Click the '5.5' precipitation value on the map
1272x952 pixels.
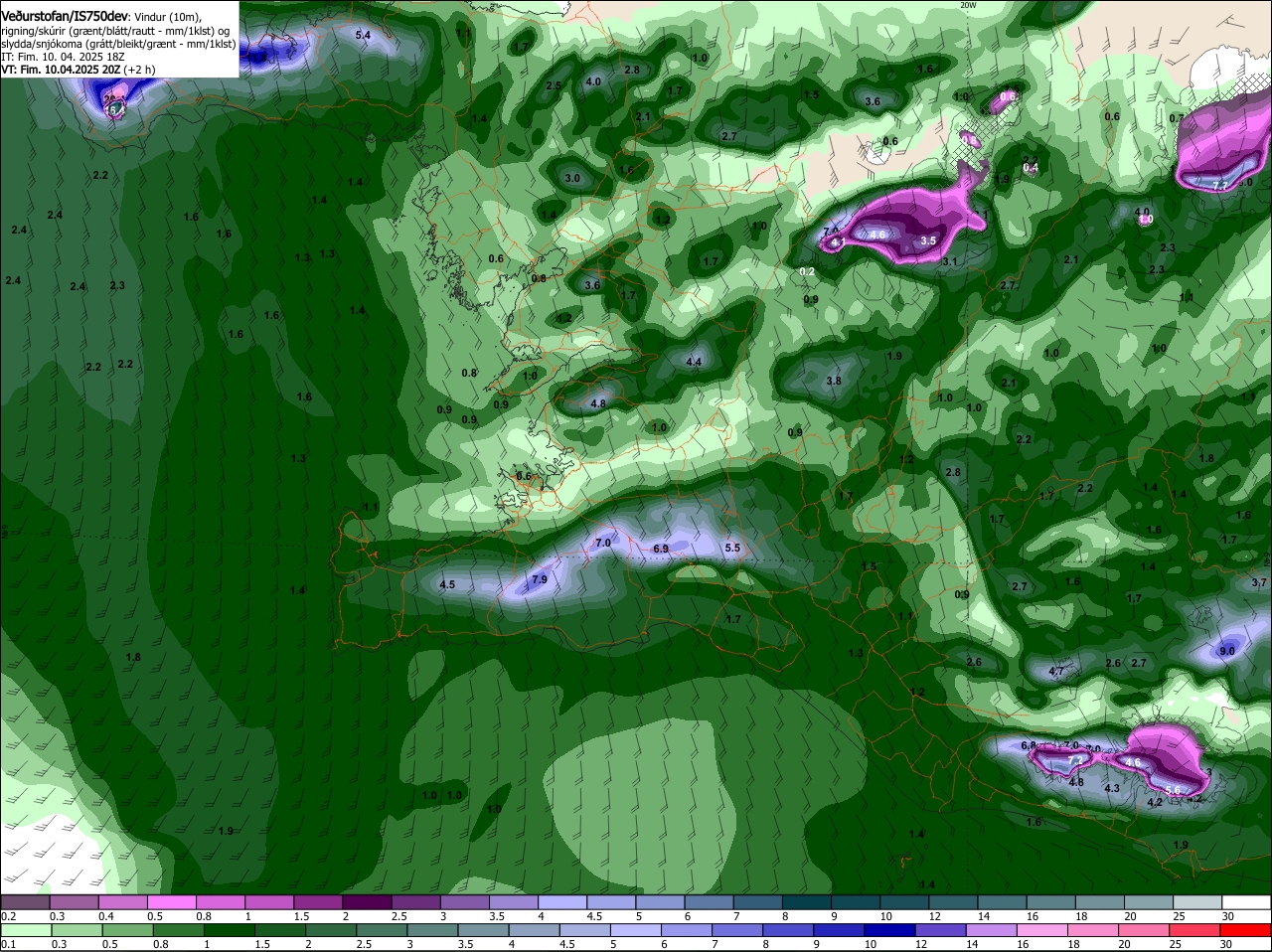[733, 548]
